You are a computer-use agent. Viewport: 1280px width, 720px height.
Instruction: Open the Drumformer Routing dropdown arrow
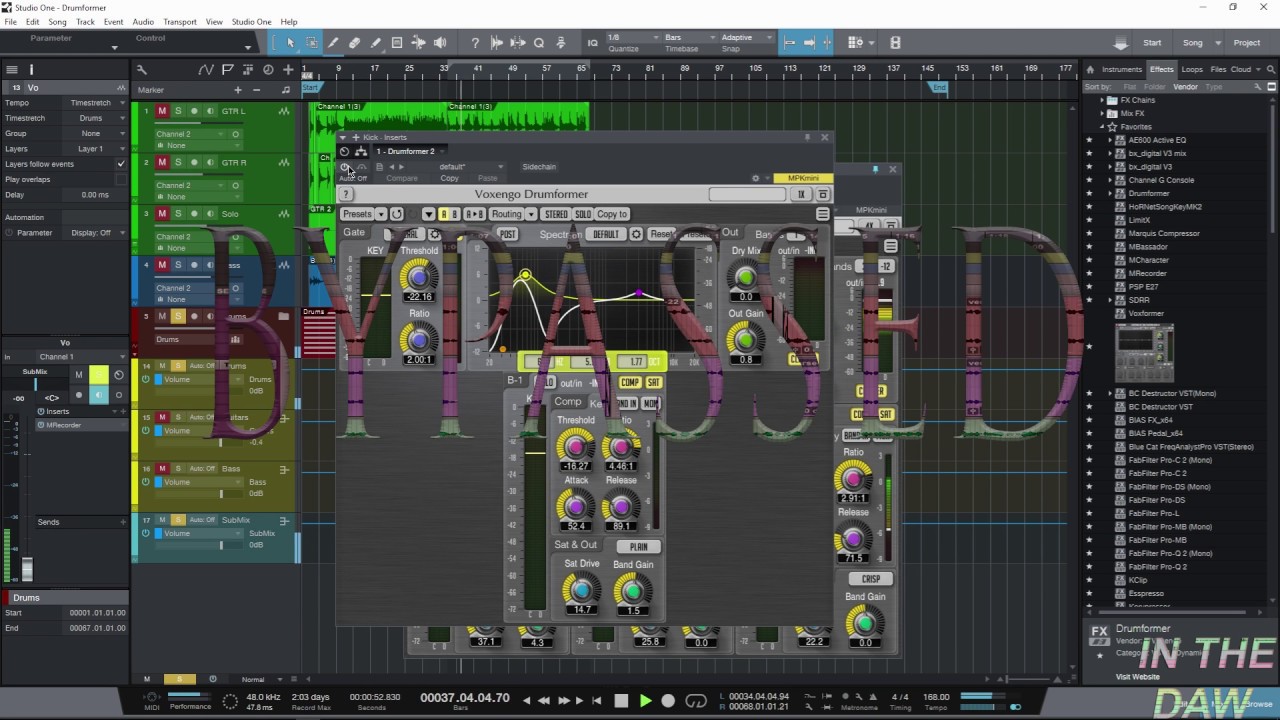click(529, 214)
